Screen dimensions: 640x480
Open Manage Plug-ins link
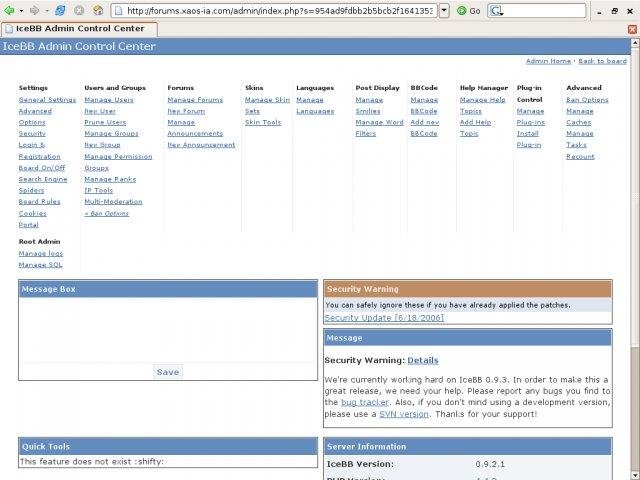coord(531,117)
